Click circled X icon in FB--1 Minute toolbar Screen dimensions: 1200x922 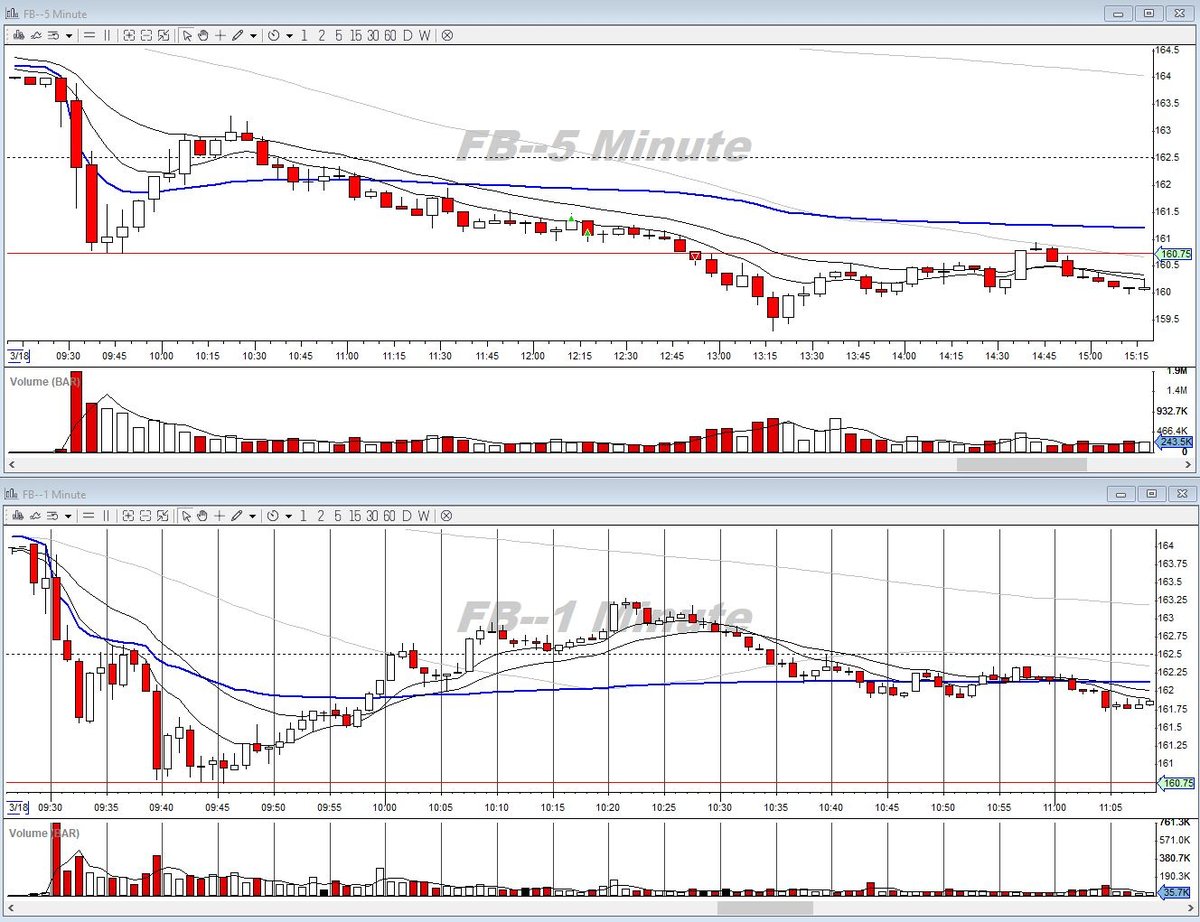point(447,516)
